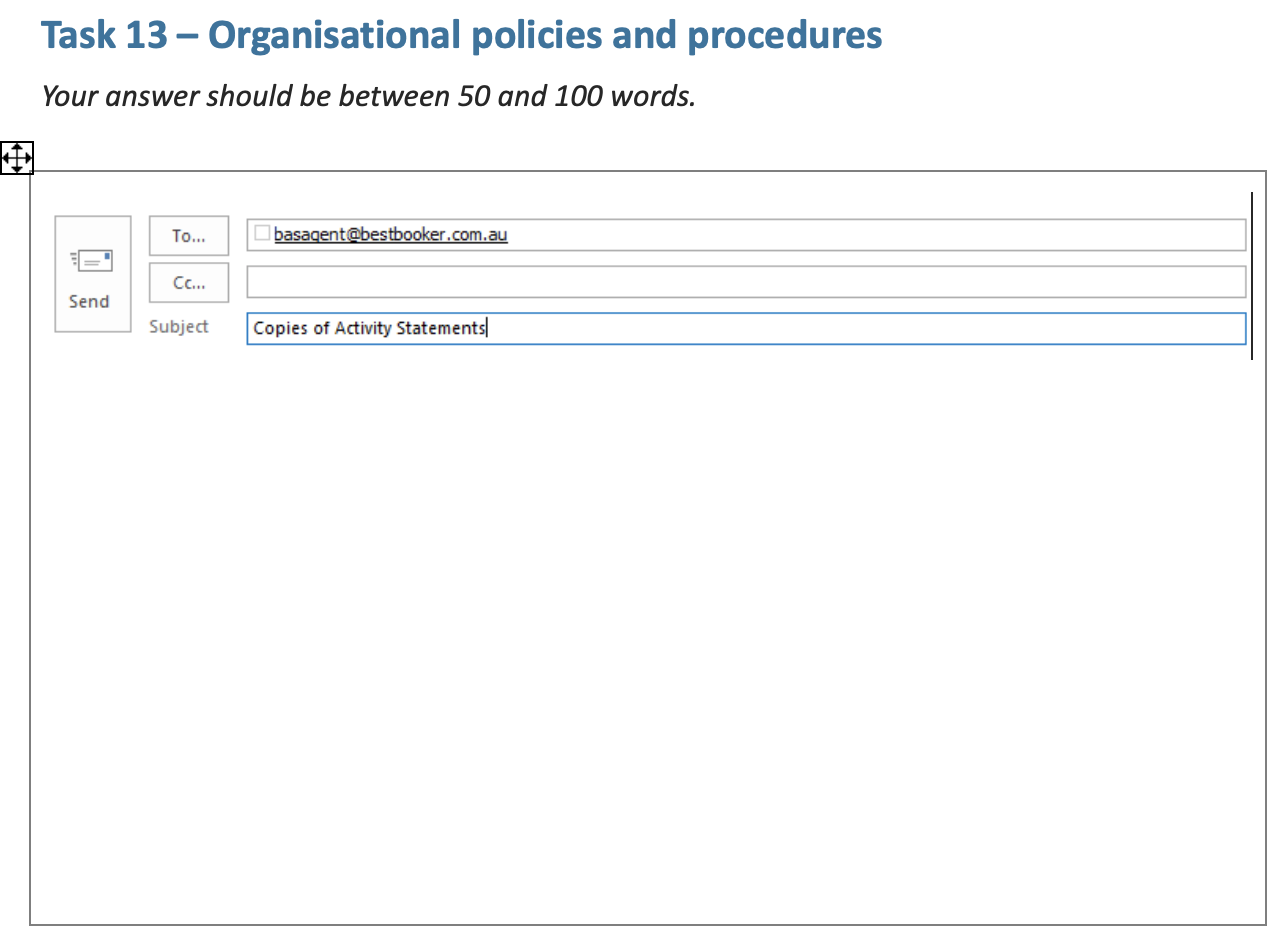Click the Subject label
The height and width of the screenshot is (942, 1274).
click(181, 326)
